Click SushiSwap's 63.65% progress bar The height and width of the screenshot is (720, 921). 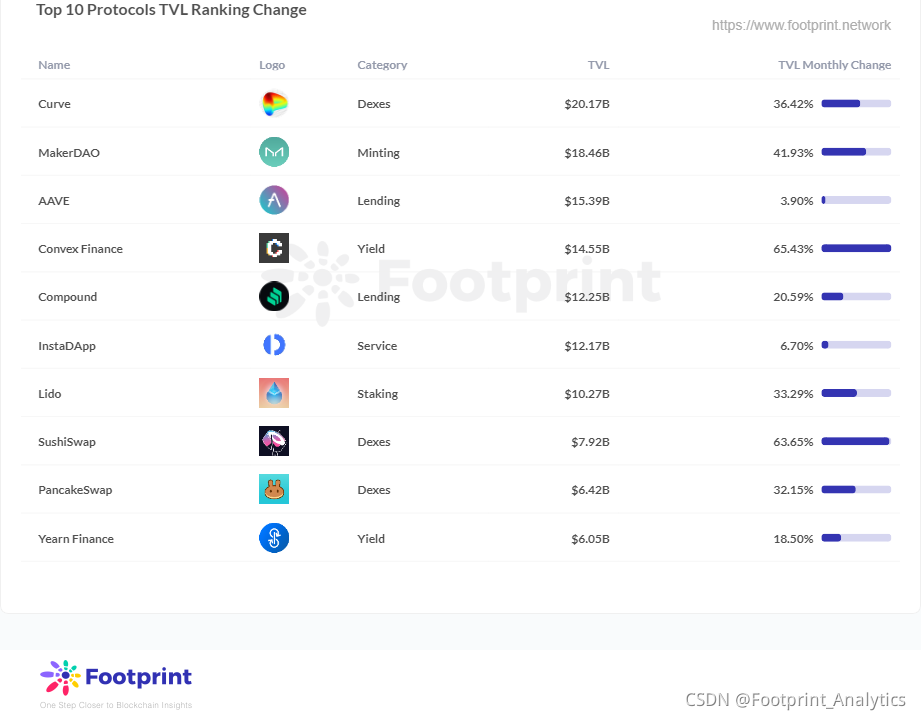(x=856, y=441)
